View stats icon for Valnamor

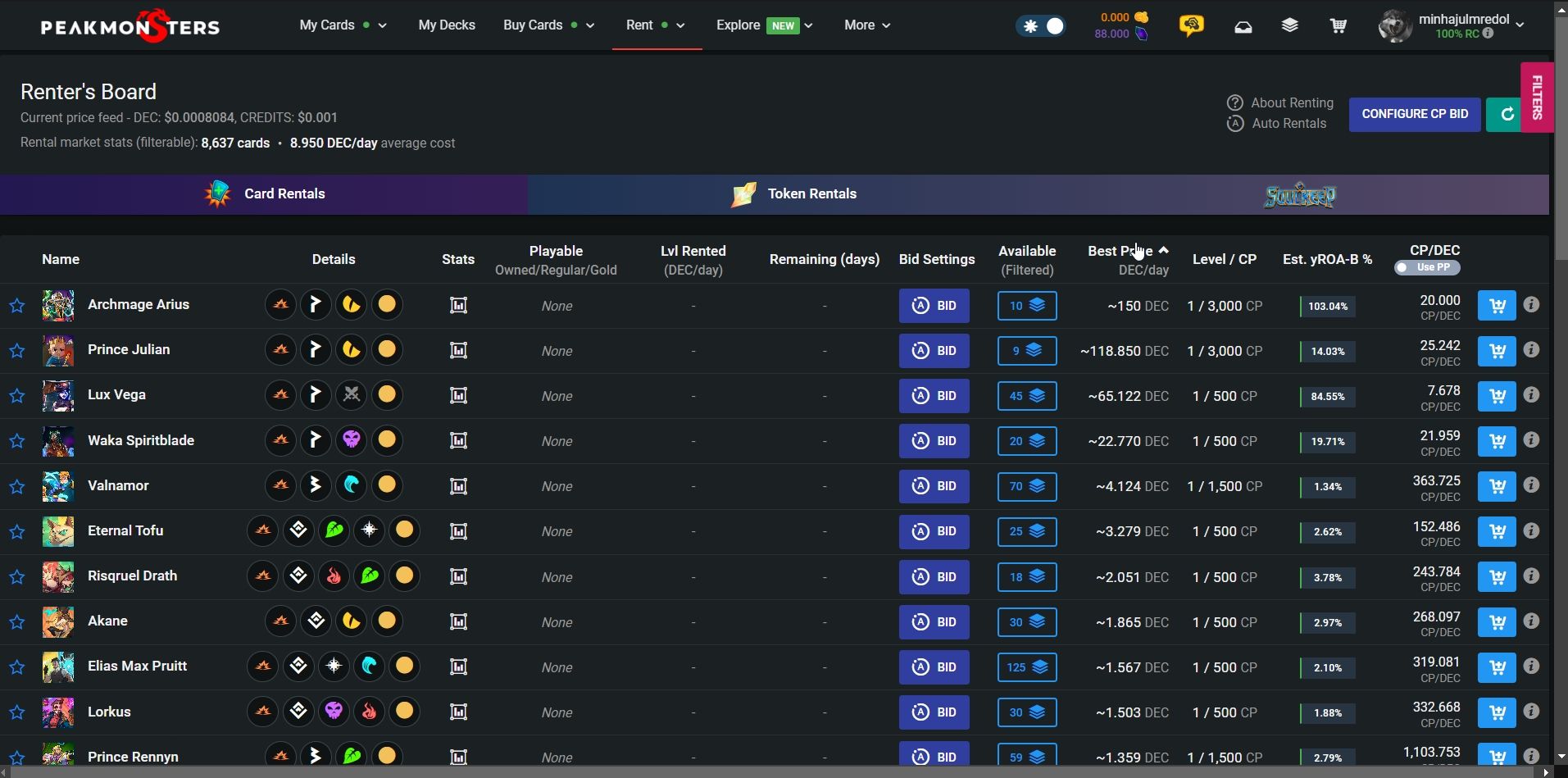[x=459, y=486]
